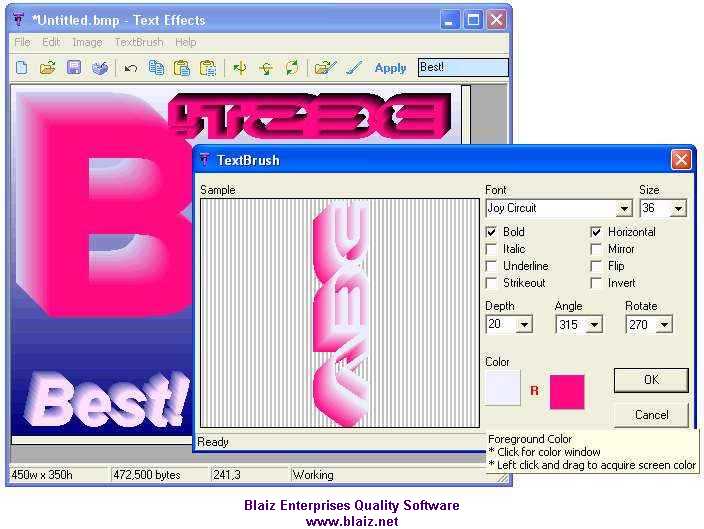The width and height of the screenshot is (704, 529).
Task: Click the Depth value 20 field
Action: point(502,324)
